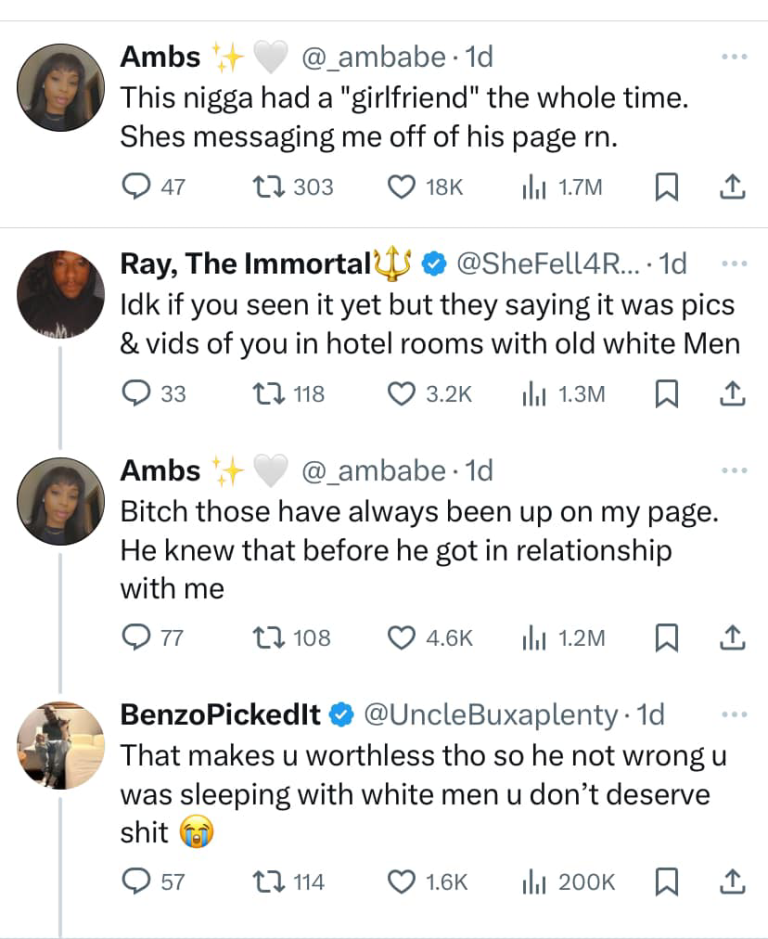
Task: Retweet the tweet with 303 reposts
Action: [267, 187]
